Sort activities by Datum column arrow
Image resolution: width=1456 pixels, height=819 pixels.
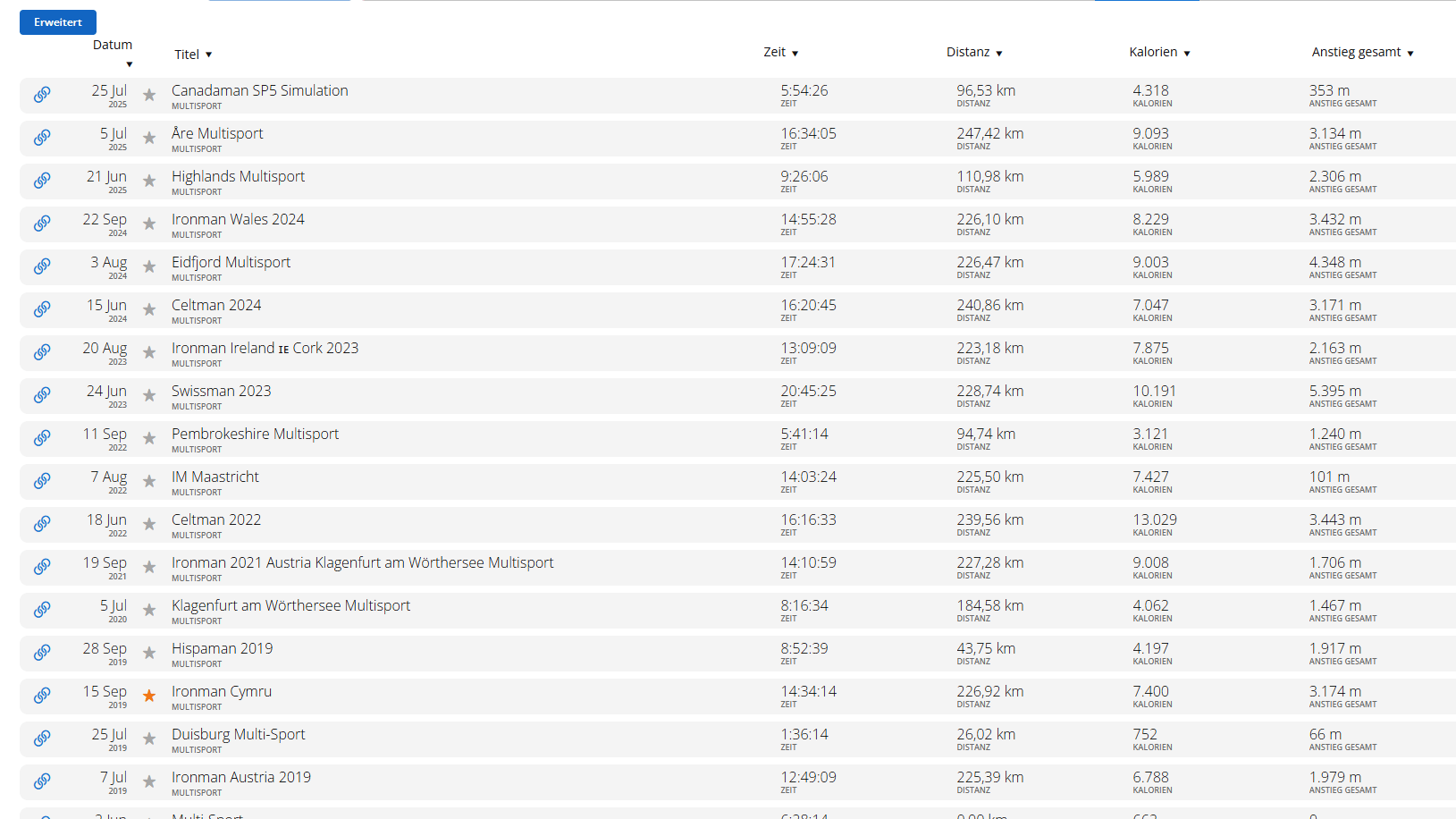click(x=129, y=64)
